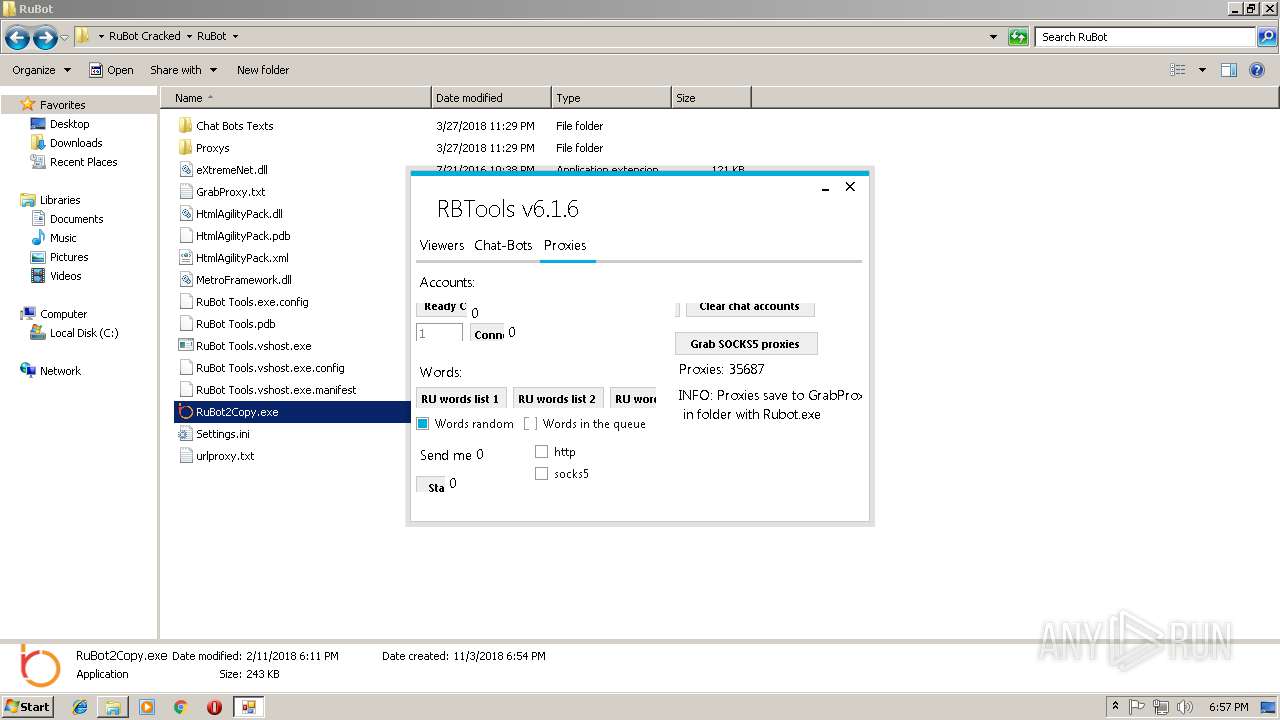This screenshot has height=720, width=1280.
Task: Click Open in Explorer toolbar
Action: click(111, 70)
